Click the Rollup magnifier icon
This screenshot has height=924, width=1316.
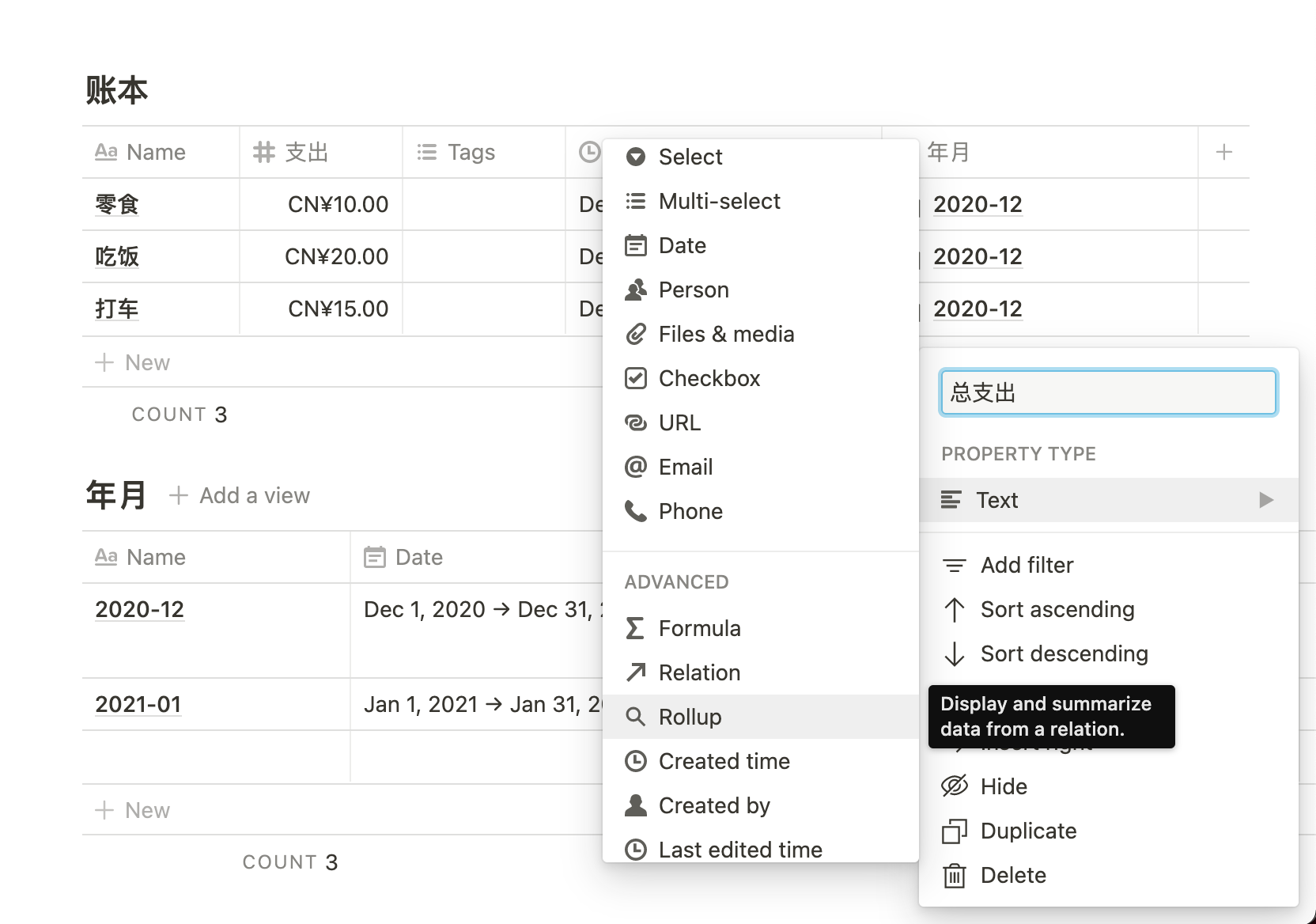pos(635,717)
